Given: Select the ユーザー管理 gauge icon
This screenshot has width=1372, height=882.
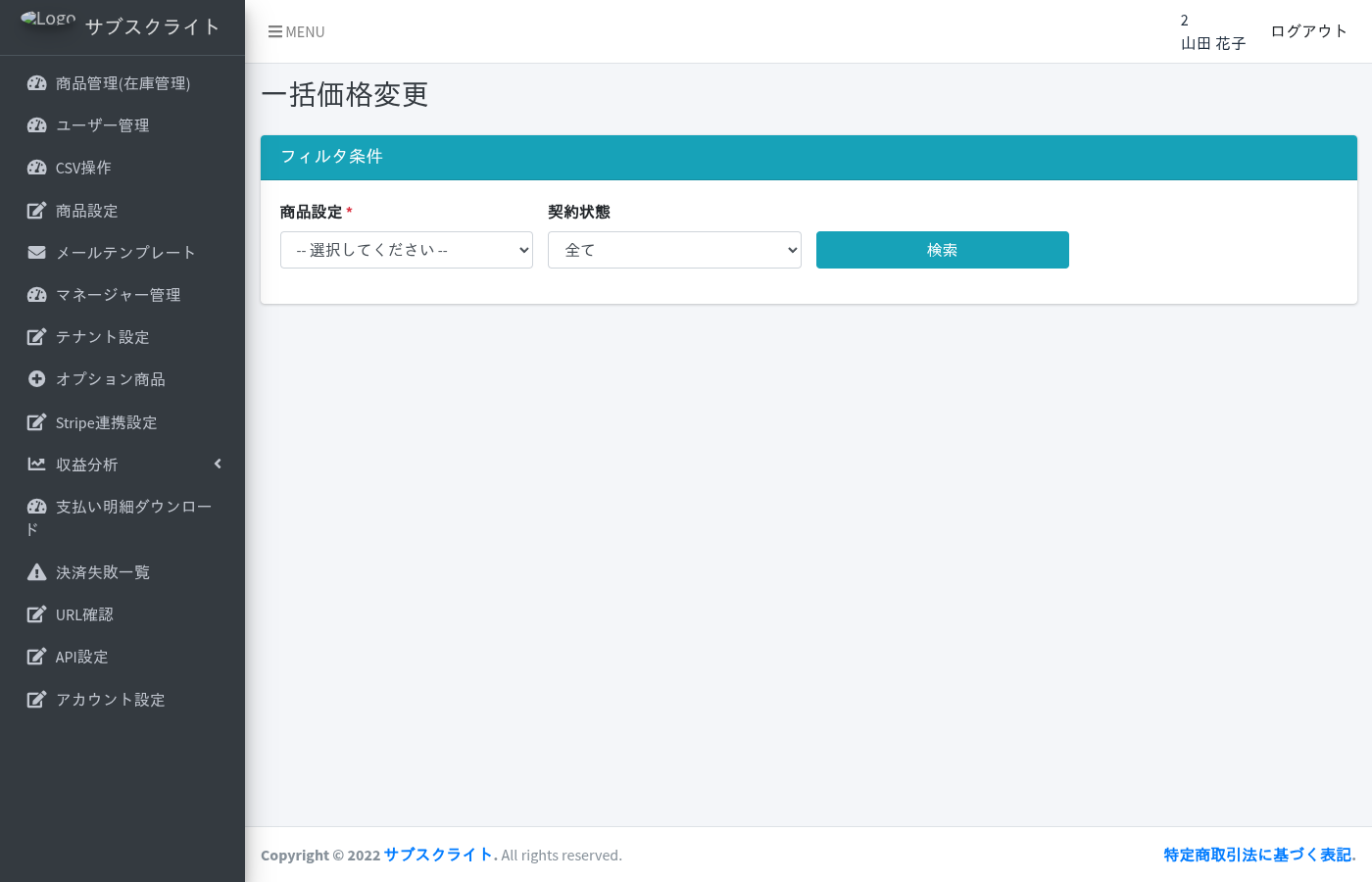Looking at the screenshot, I should (36, 124).
